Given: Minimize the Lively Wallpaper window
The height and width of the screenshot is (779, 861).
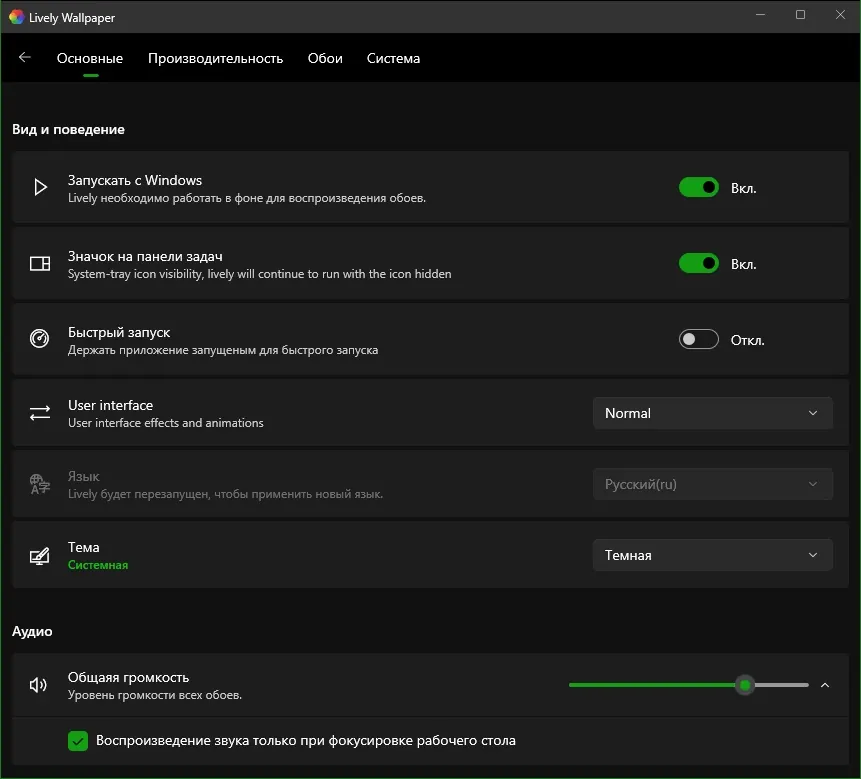Looking at the screenshot, I should [x=761, y=15].
